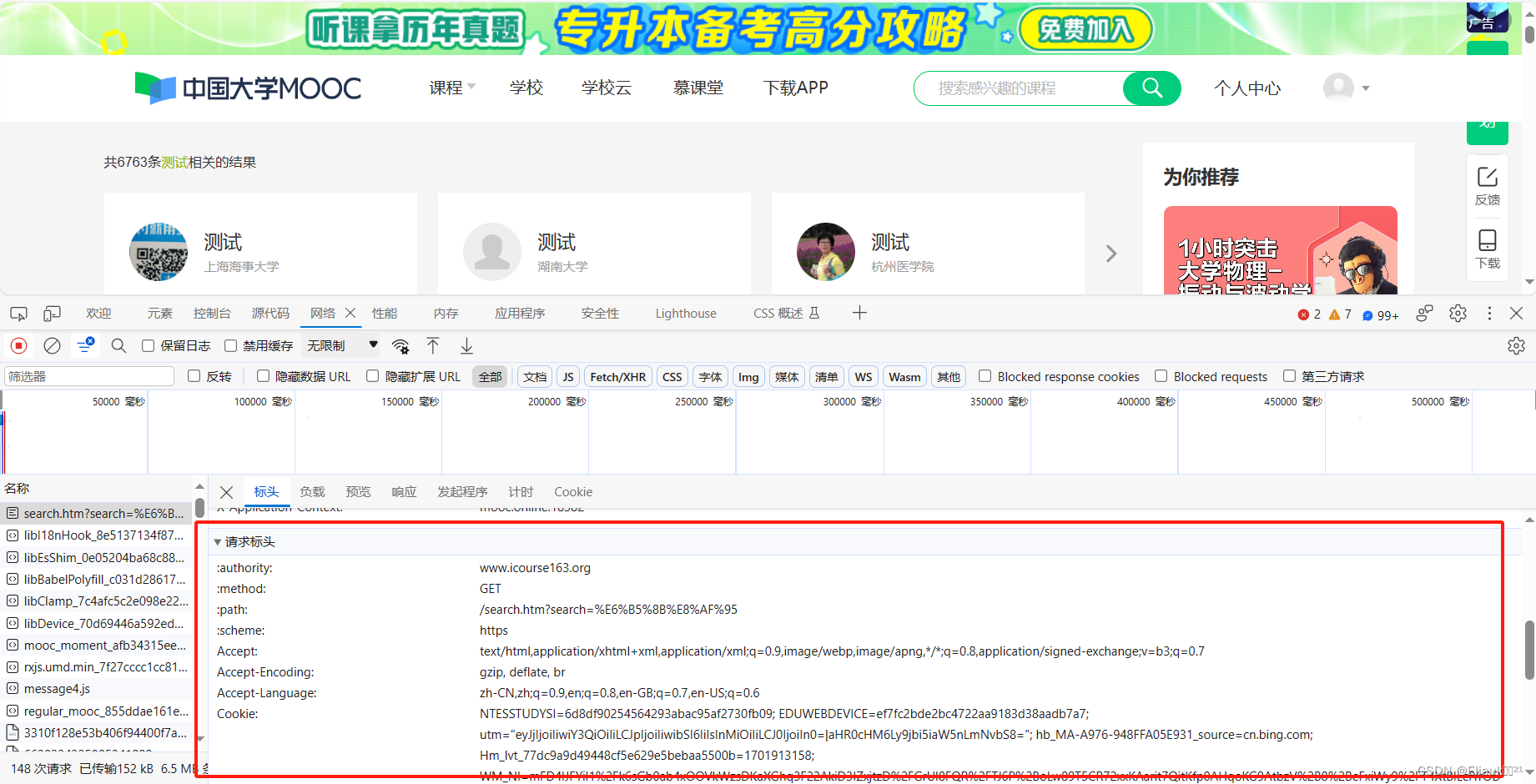
Task: Click the 个人中心 link
Action: click(x=1247, y=88)
